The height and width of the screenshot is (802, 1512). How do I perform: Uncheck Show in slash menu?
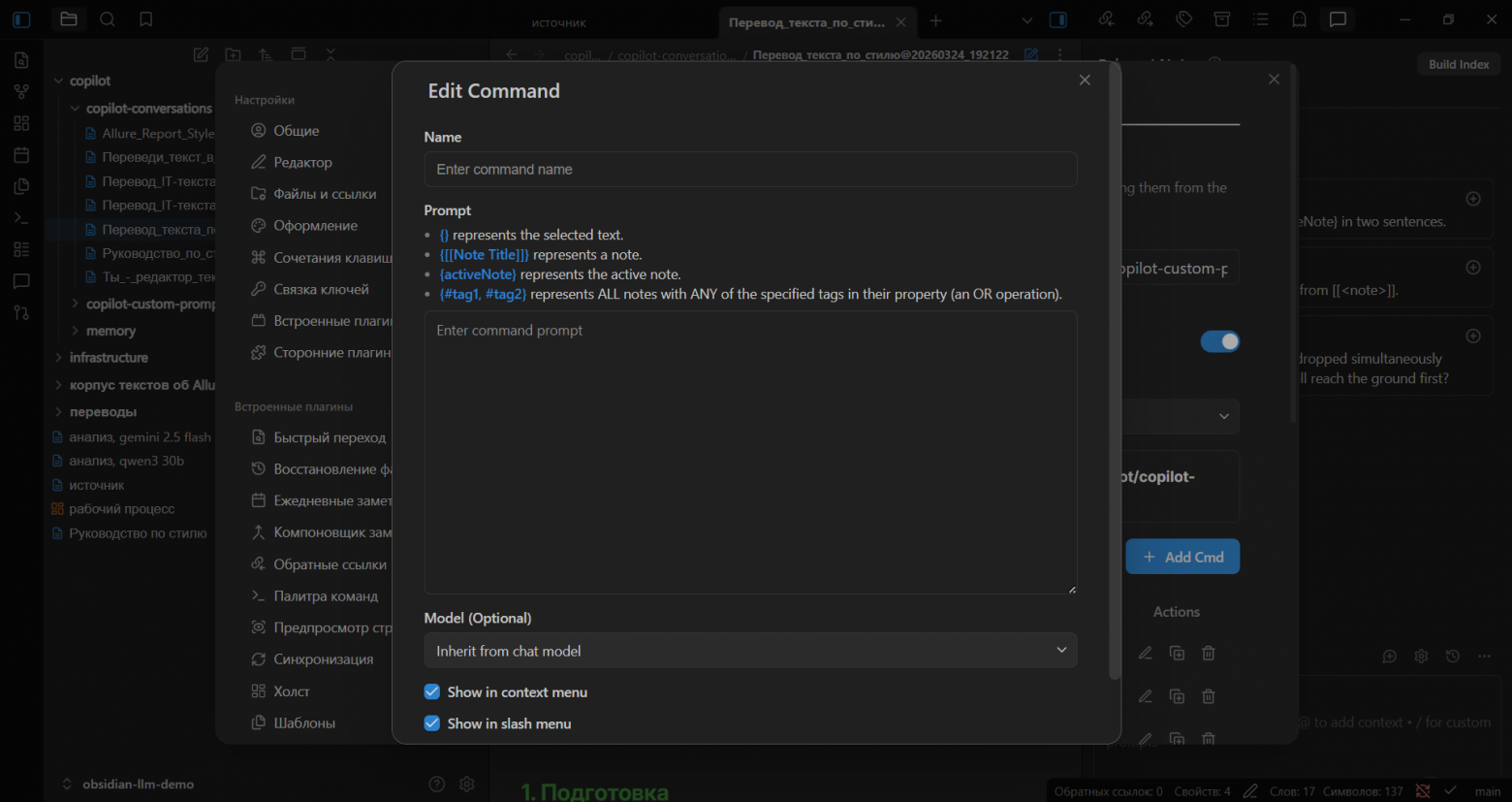point(432,724)
